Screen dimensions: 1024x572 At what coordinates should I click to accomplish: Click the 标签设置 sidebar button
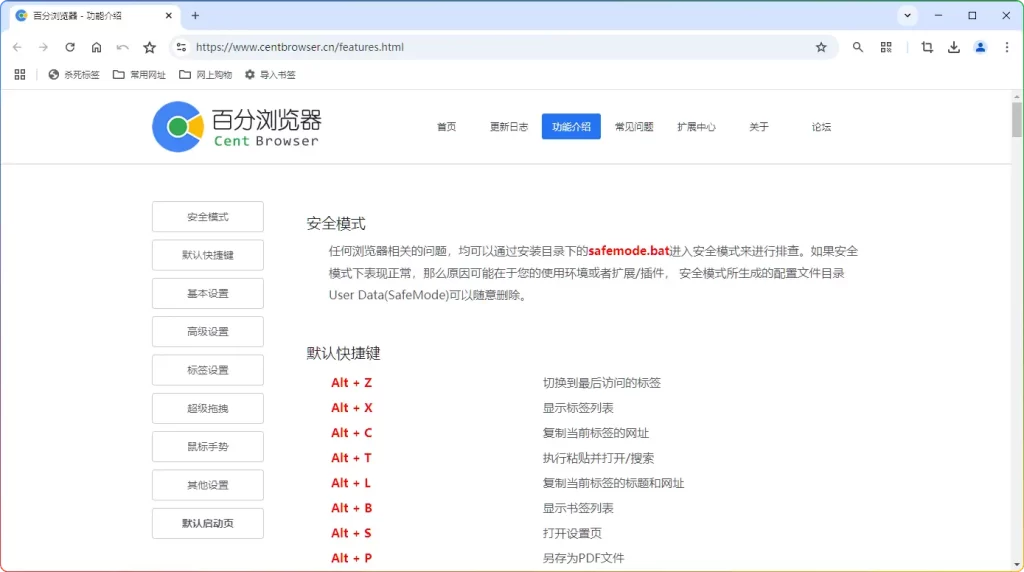208,370
